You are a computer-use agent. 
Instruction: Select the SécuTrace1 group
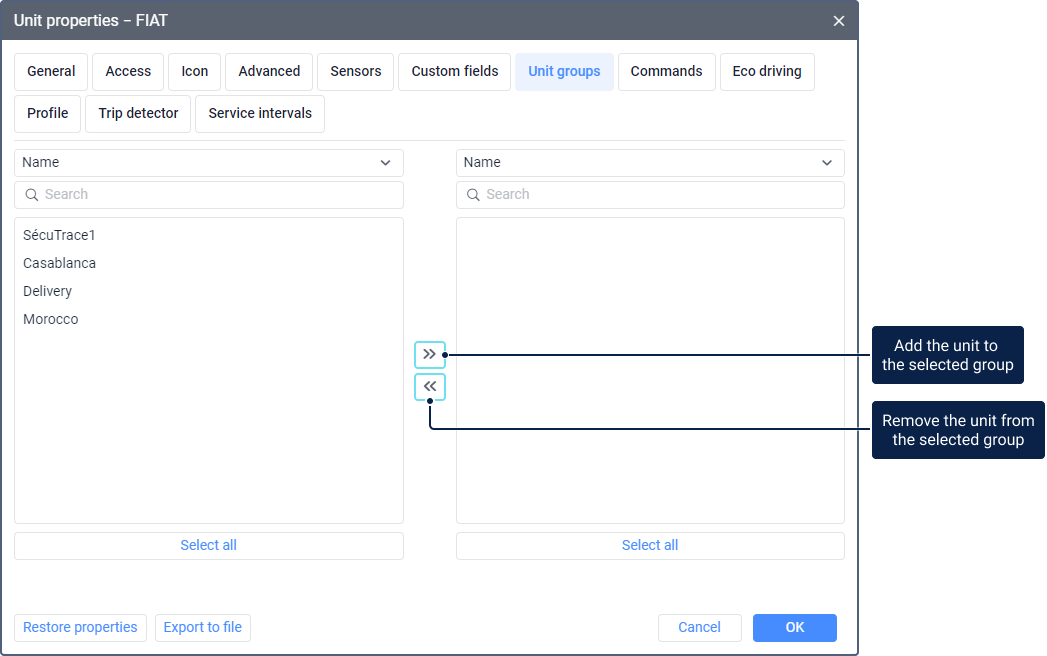pos(59,236)
